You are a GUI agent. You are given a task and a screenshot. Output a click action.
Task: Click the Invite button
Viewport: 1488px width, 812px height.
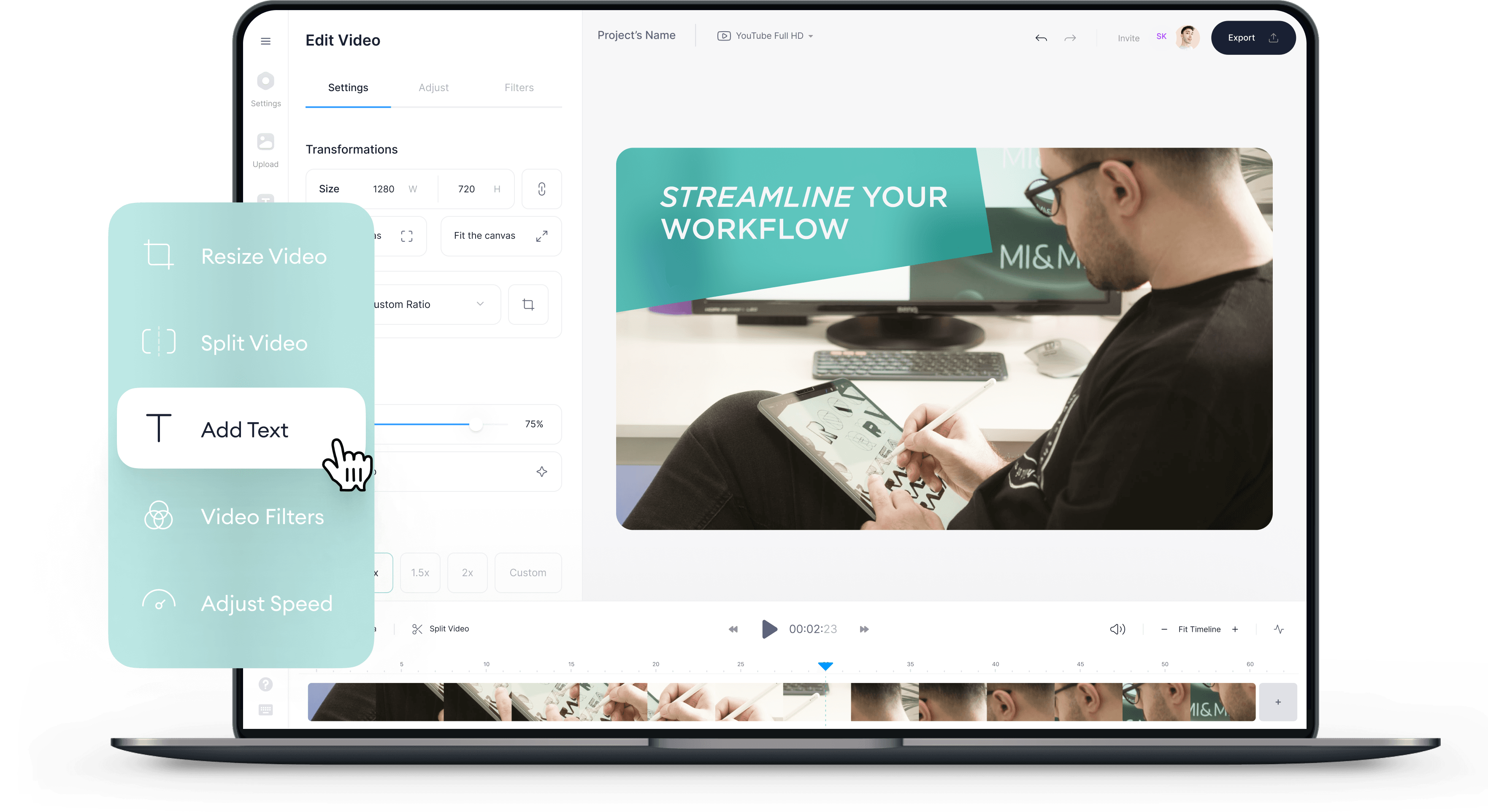click(1126, 37)
